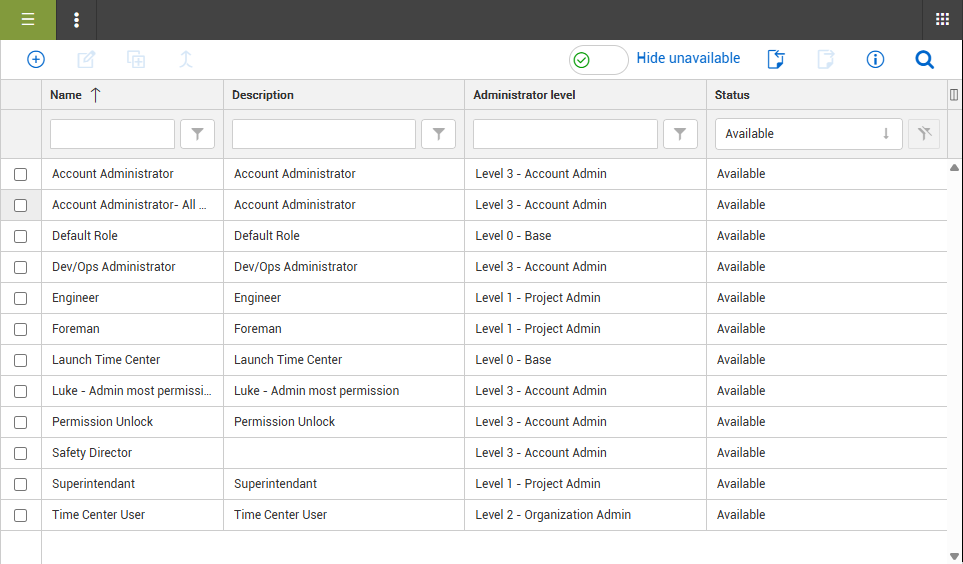
Task: Open the hamburger main menu
Action: [28, 20]
